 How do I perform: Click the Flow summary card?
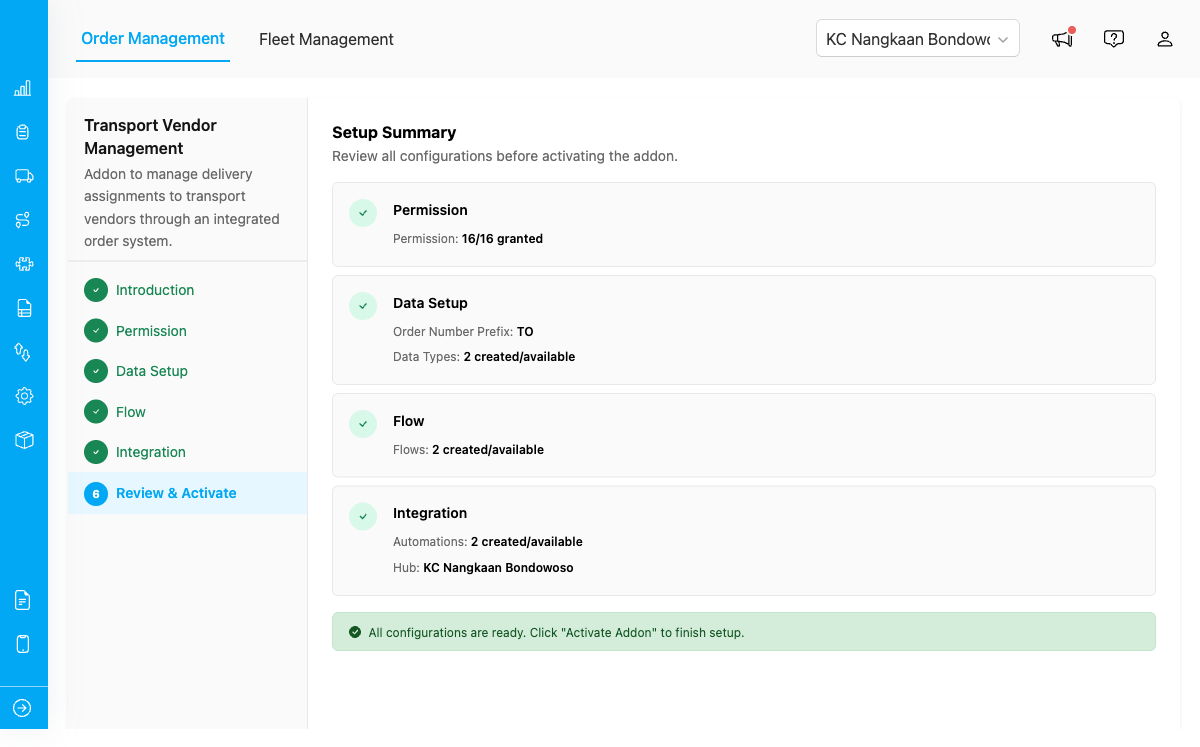pyautogui.click(x=743, y=435)
